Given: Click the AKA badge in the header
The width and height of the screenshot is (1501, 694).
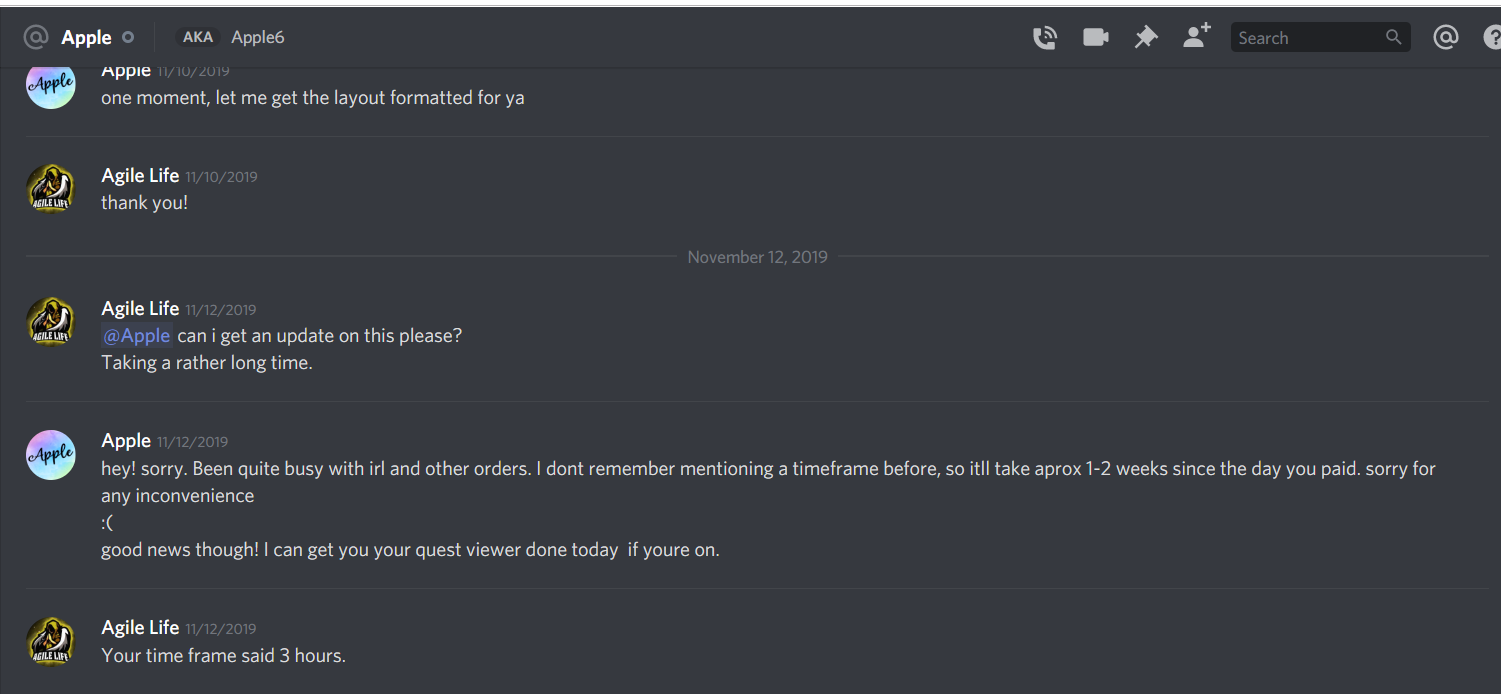Looking at the screenshot, I should click(x=197, y=37).
